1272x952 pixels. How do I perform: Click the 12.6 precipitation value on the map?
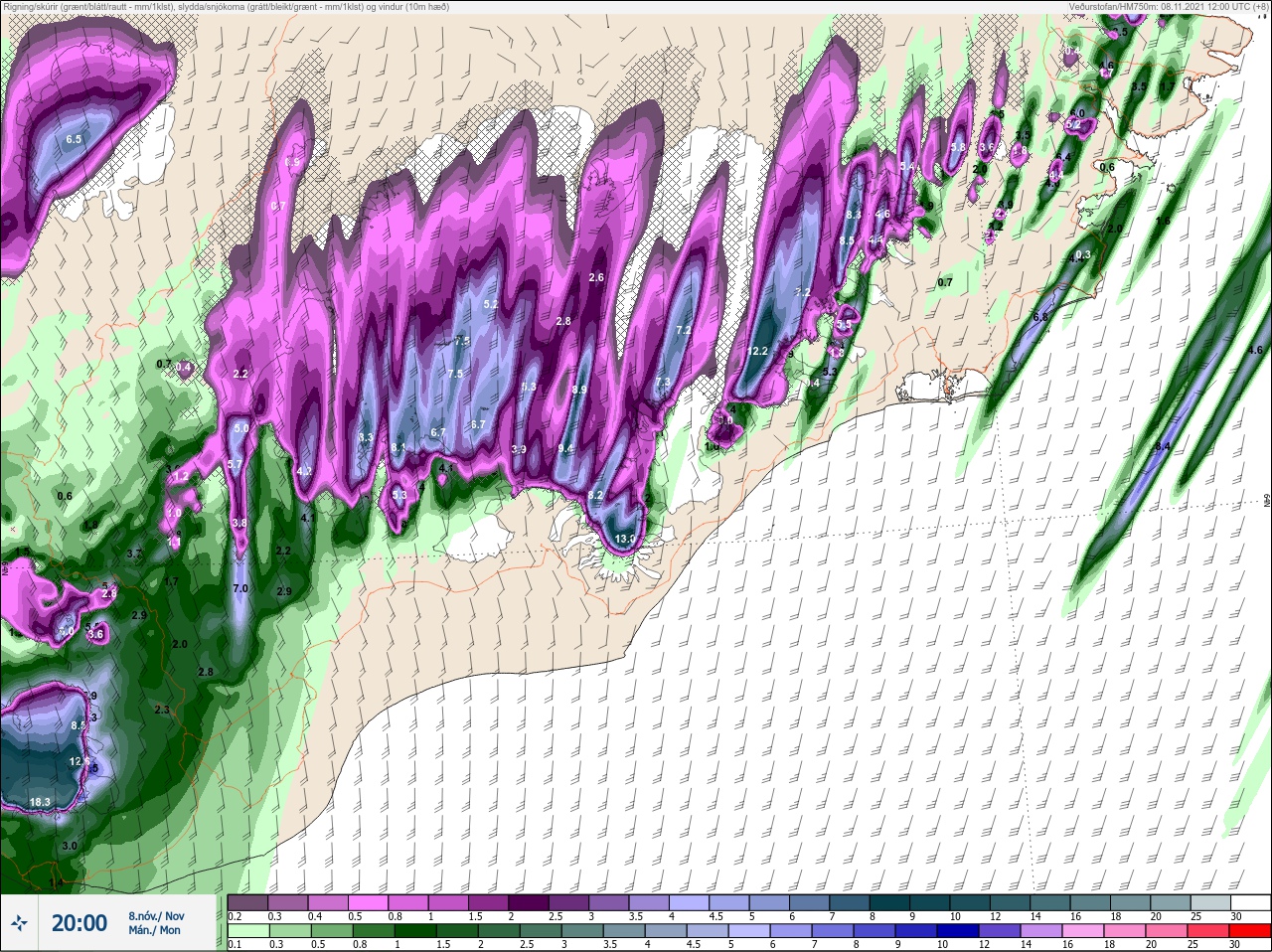79,761
